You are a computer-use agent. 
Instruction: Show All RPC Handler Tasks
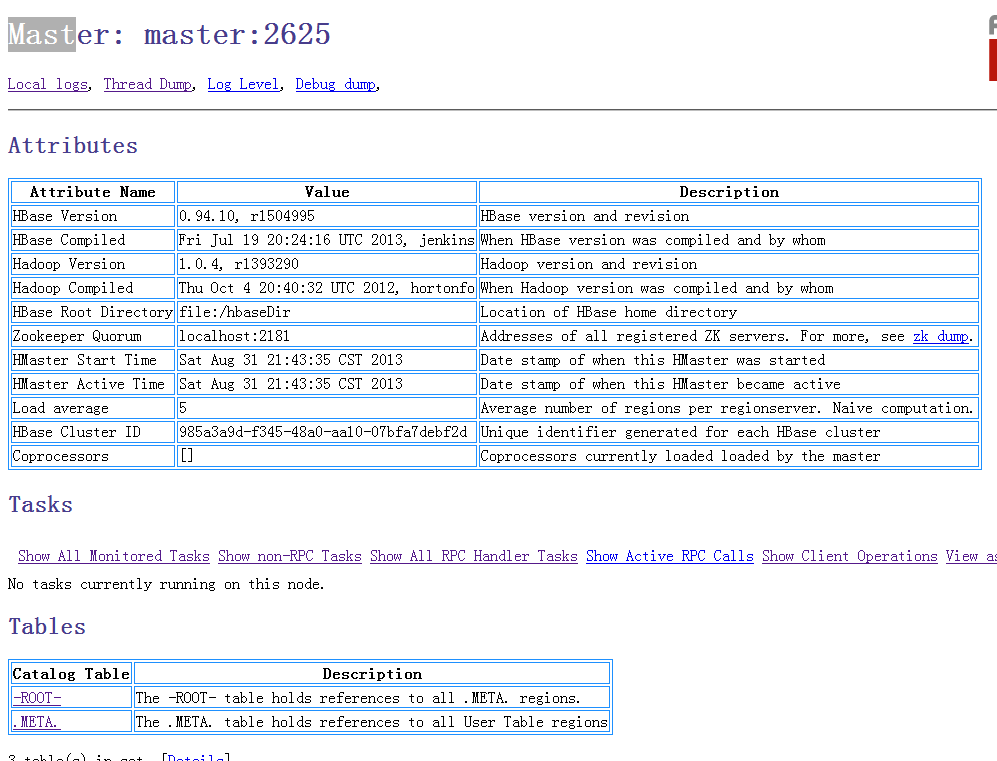[x=474, y=556]
